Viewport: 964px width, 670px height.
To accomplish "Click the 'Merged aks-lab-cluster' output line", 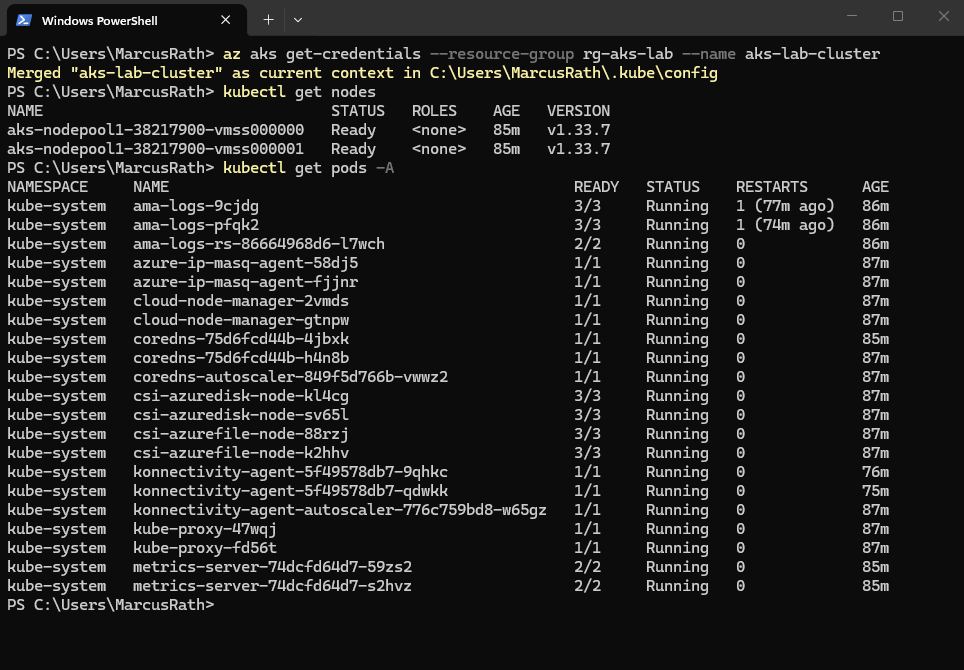I will coord(361,73).
